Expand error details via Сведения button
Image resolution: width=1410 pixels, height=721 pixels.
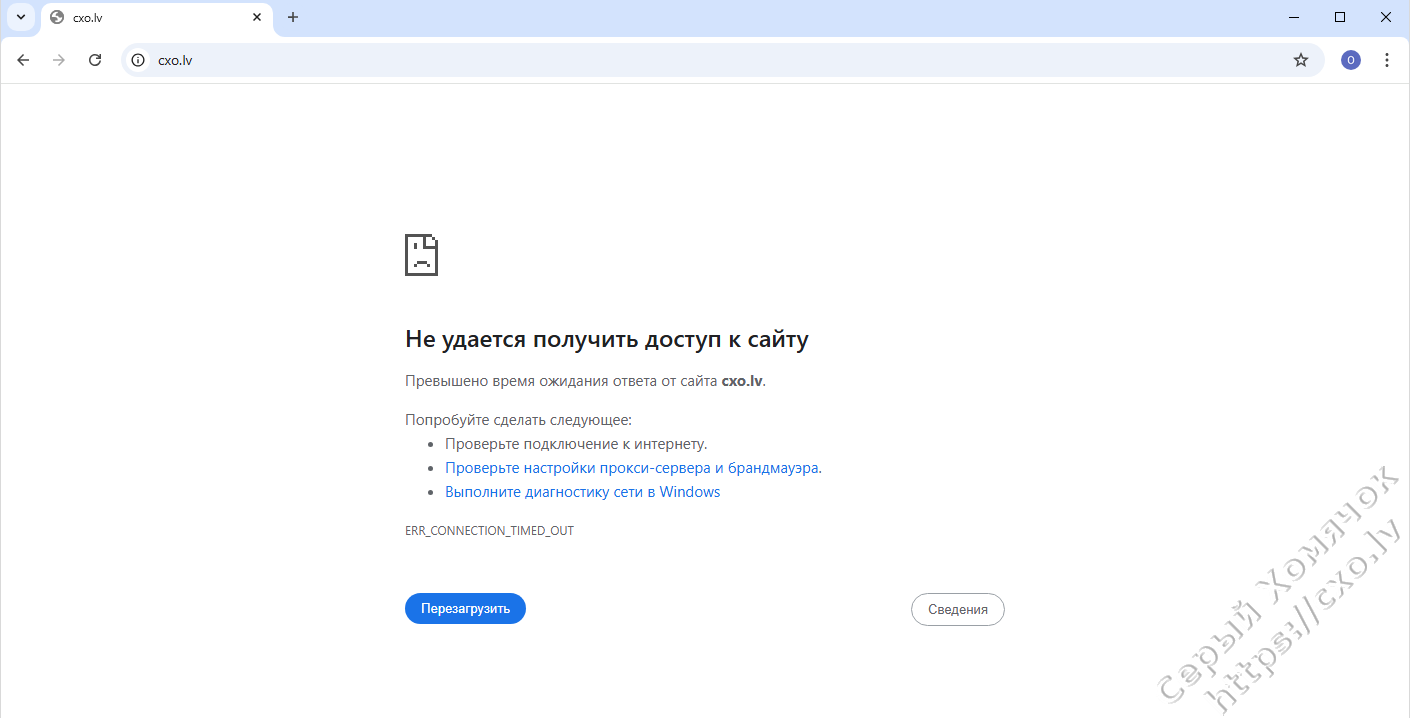pos(957,609)
